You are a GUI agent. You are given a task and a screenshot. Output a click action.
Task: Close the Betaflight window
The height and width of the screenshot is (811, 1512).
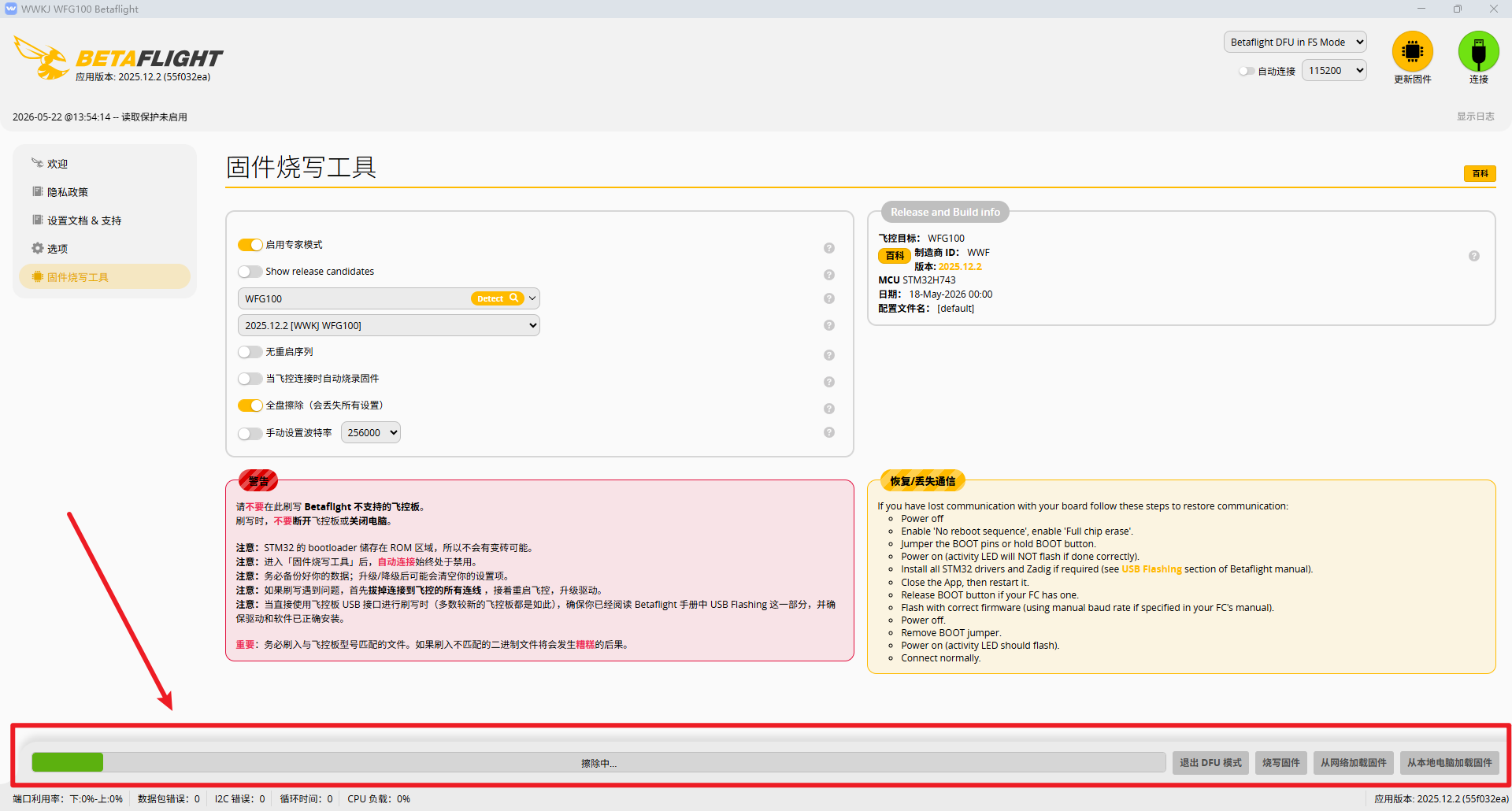(x=1494, y=9)
